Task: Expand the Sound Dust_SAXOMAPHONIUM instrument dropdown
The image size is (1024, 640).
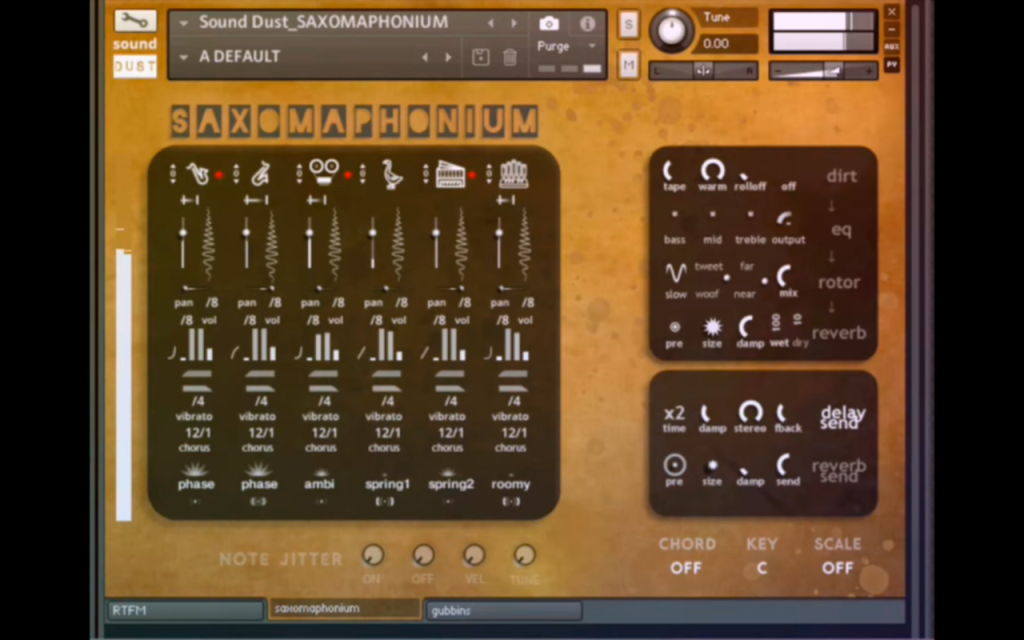Action: tap(184, 24)
